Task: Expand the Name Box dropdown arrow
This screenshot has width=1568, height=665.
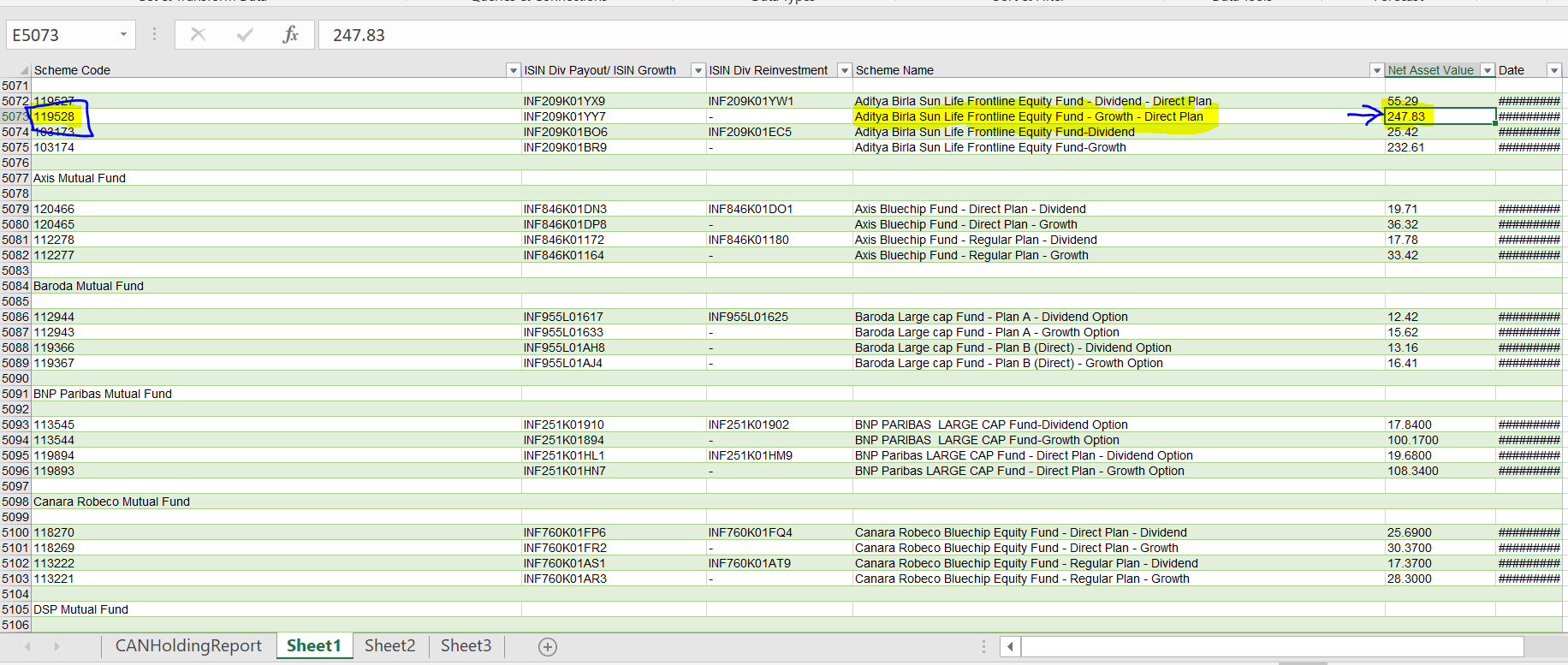Action: coord(123,35)
